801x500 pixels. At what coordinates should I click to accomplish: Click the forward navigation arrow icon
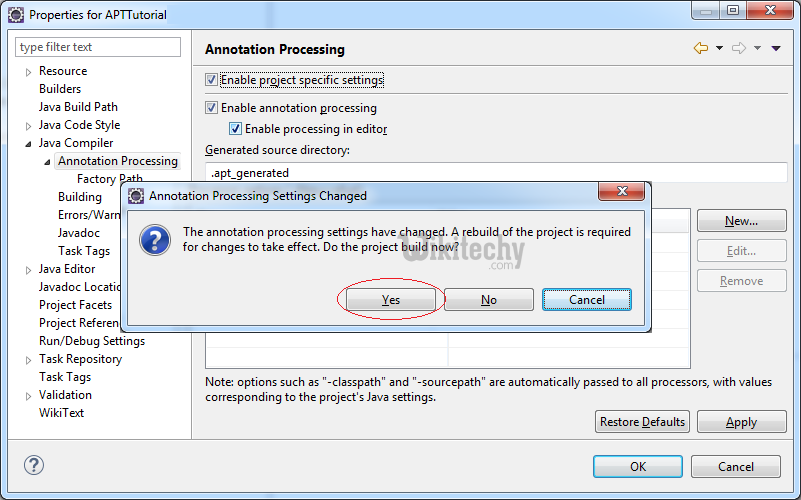point(739,48)
